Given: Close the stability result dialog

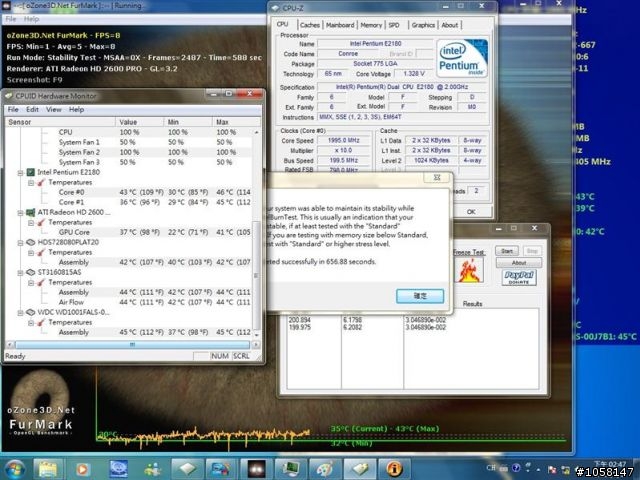Looking at the screenshot, I should point(437,177).
